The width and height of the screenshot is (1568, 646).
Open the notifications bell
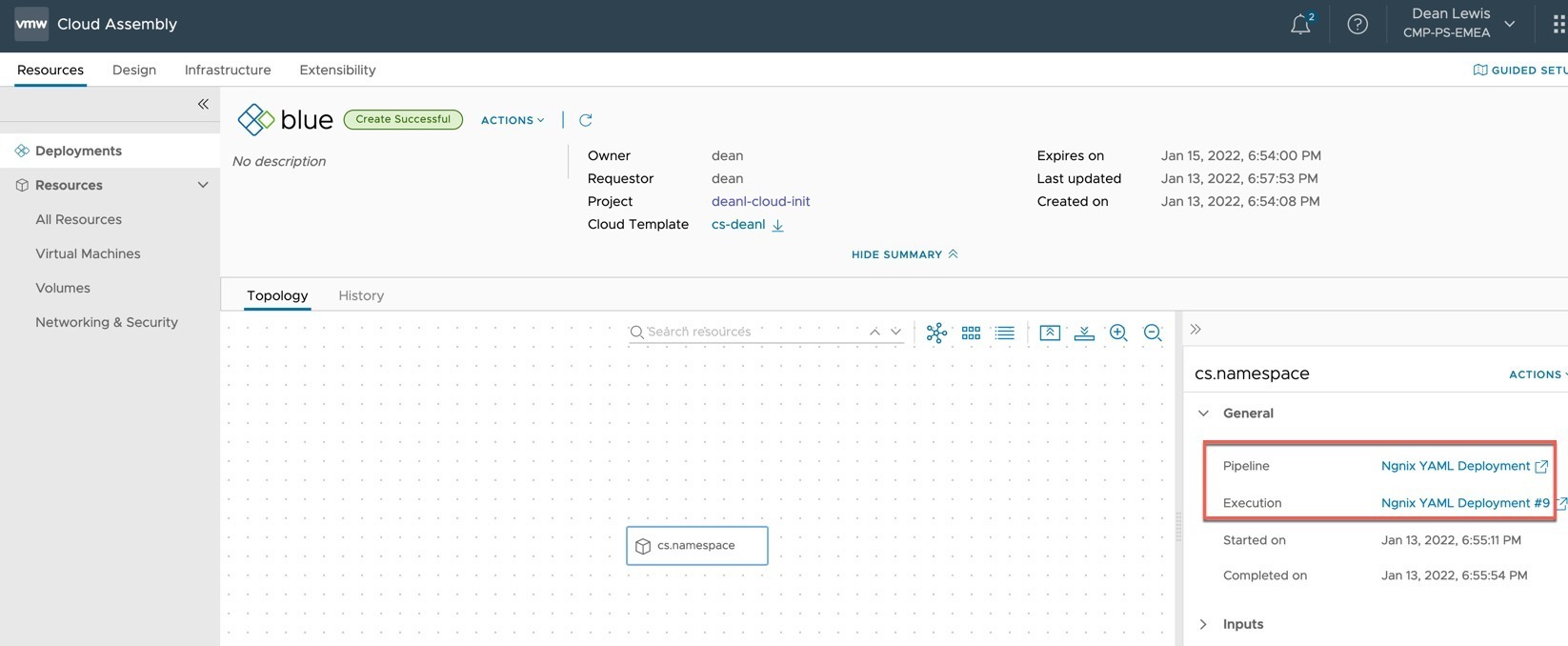(1301, 24)
